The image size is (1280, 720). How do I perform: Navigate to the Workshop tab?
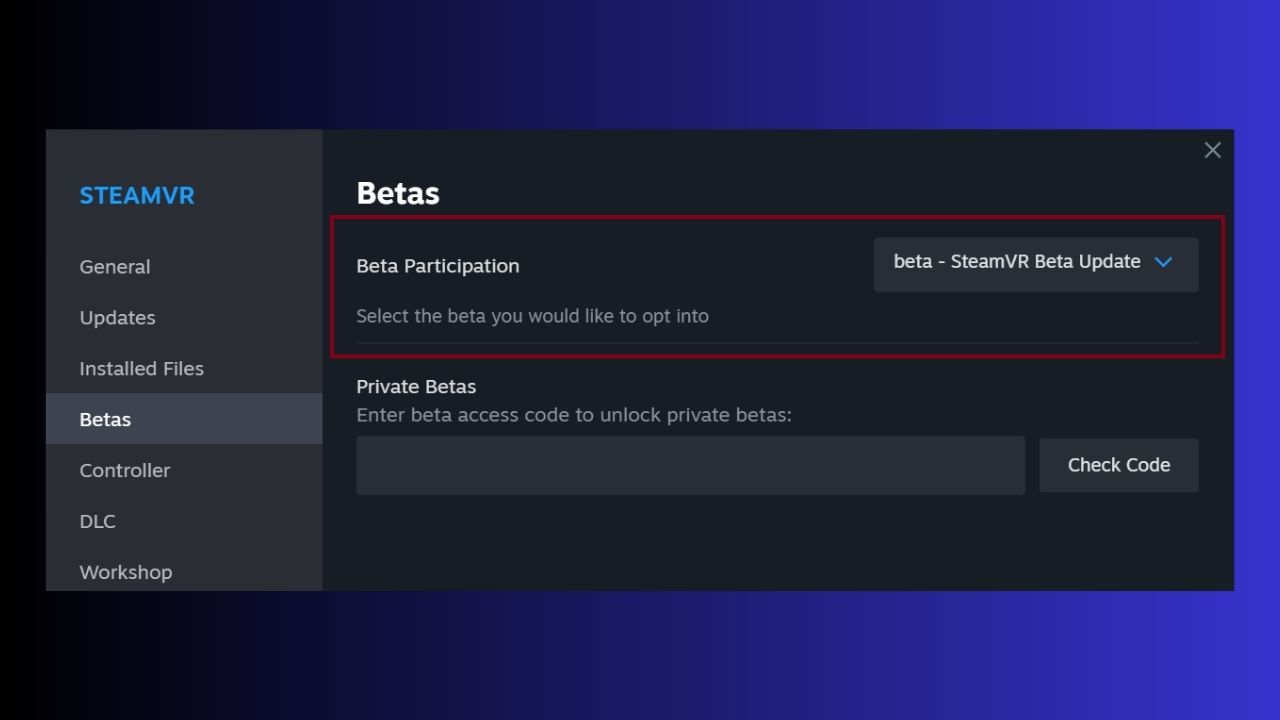[x=125, y=572]
